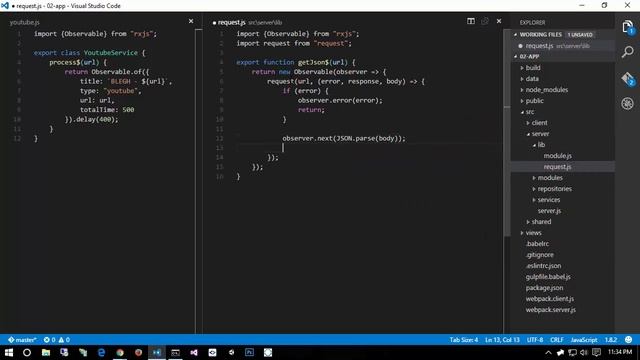Open the Windows Start menu
The width and height of the screenshot is (640, 360).
9,352
